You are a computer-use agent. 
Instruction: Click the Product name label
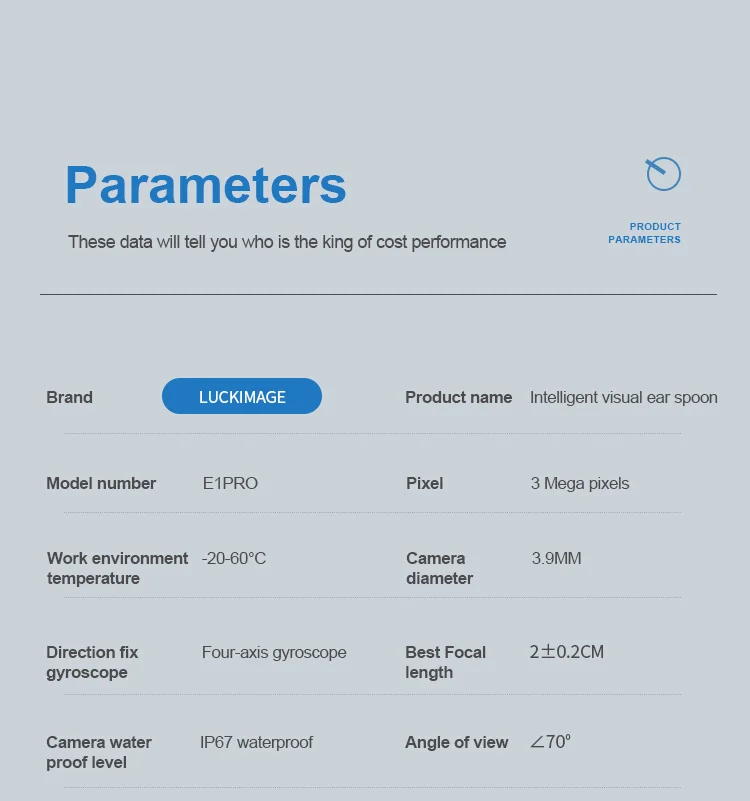click(x=458, y=397)
